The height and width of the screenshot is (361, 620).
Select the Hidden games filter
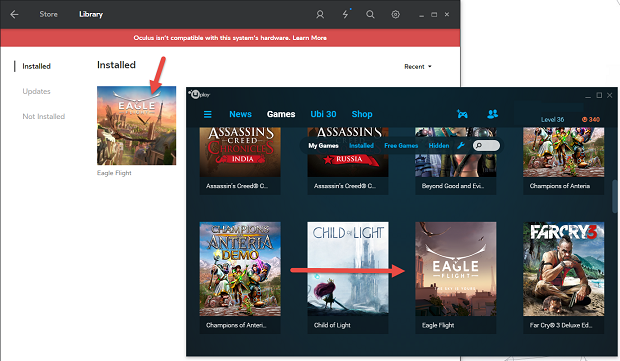point(439,146)
